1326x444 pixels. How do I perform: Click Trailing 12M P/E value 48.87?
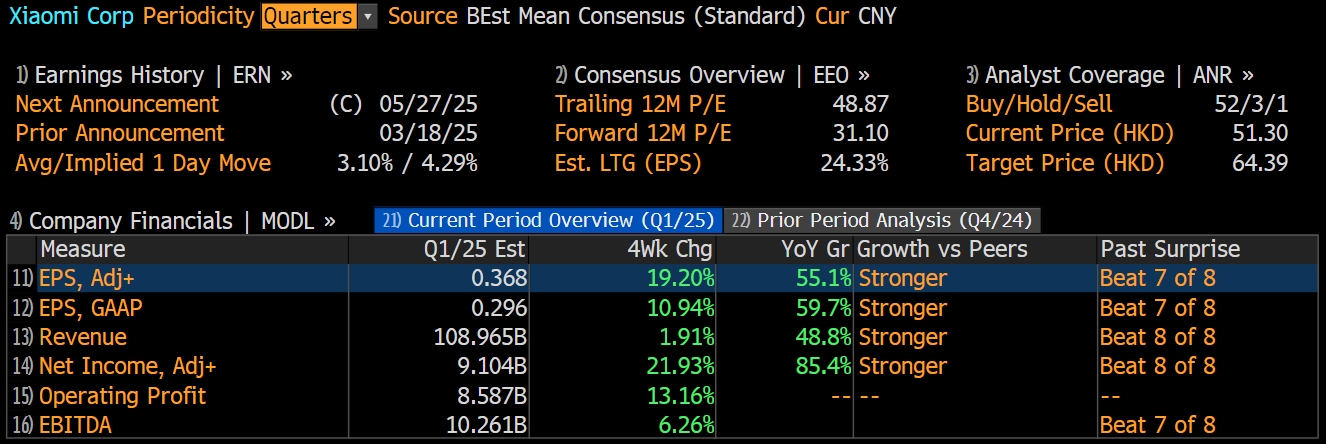point(860,104)
